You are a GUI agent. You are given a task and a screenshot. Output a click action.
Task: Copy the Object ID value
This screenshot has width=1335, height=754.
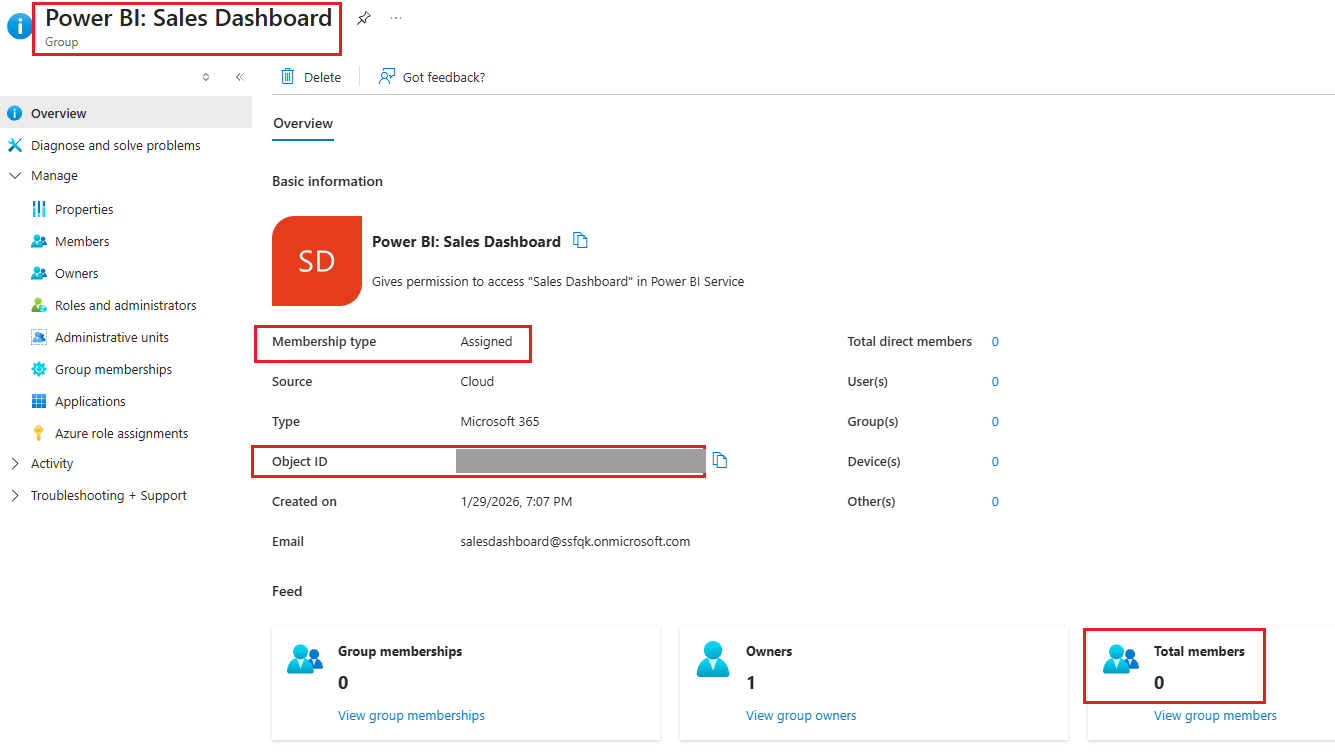pyautogui.click(x=720, y=461)
